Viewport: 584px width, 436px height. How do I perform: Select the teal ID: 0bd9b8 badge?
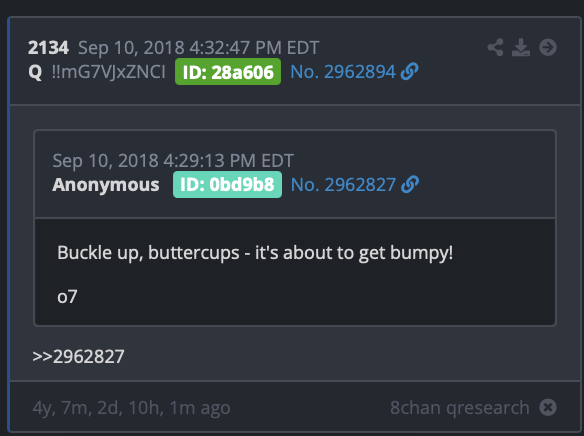pos(227,185)
